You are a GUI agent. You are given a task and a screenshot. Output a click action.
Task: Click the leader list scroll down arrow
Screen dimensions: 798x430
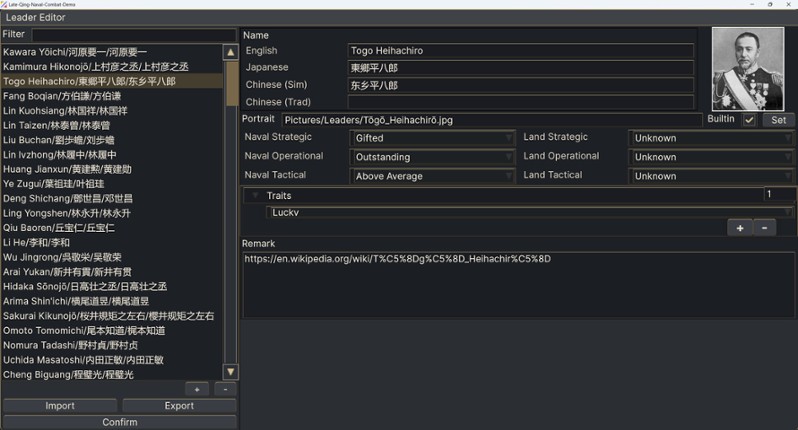pyautogui.click(x=231, y=372)
